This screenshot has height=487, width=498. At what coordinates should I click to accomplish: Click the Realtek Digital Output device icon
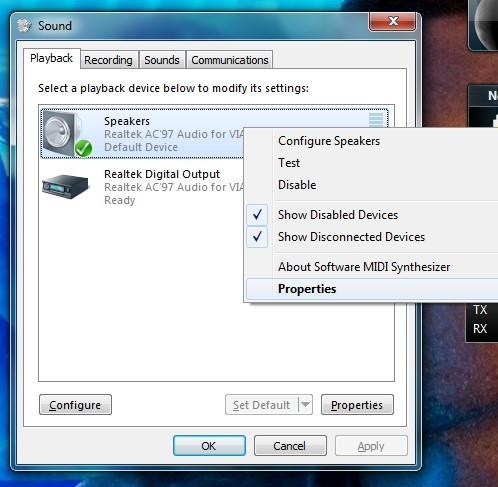66,186
